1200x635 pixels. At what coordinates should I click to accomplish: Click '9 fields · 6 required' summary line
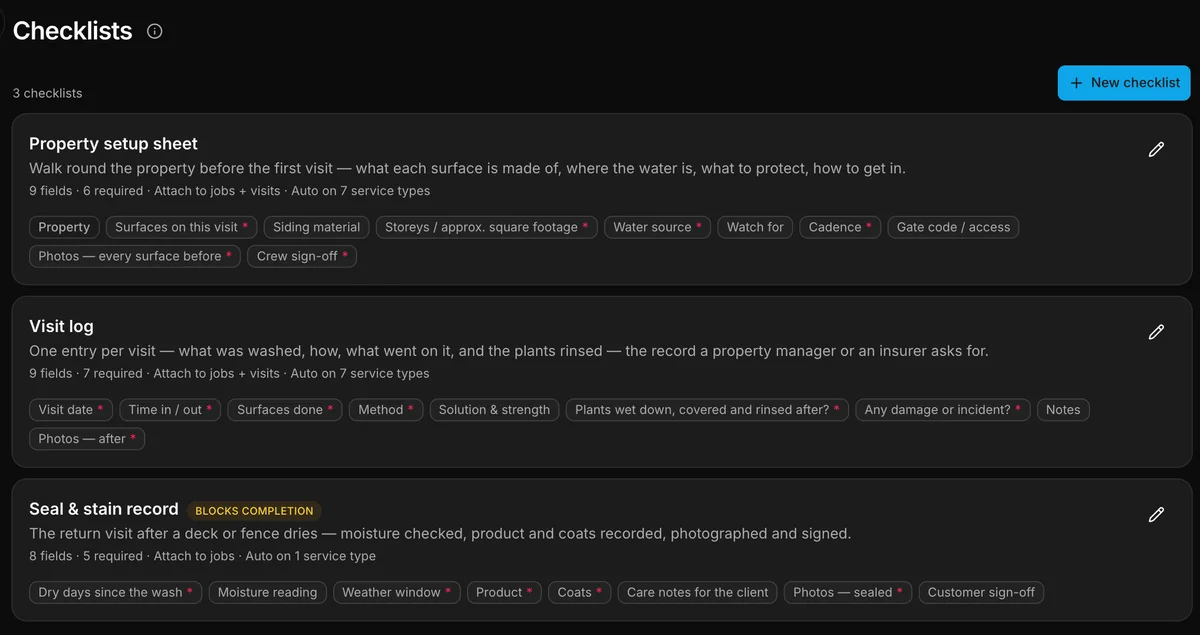tap(230, 190)
